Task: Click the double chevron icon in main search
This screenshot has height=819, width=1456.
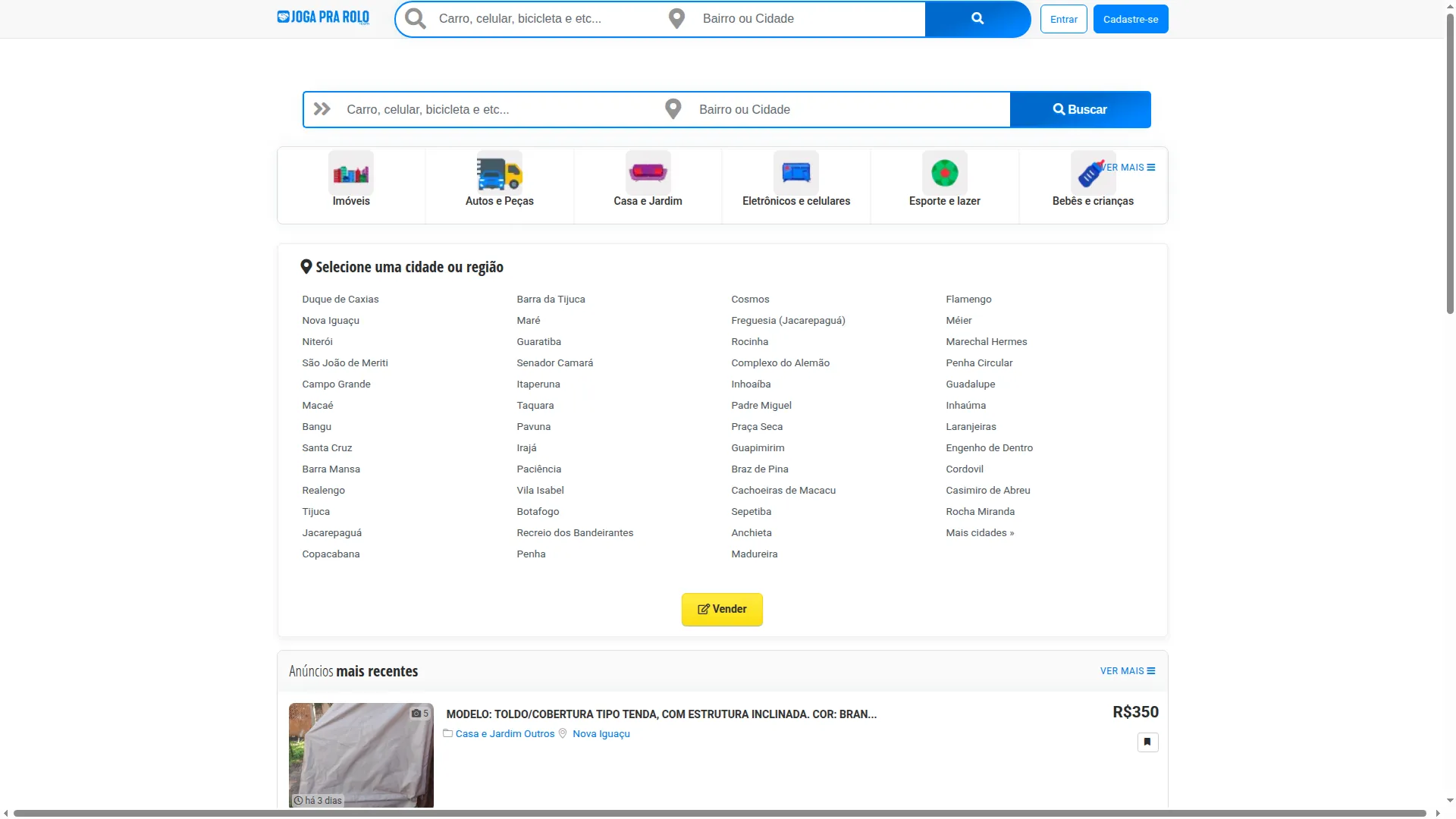Action: point(322,109)
